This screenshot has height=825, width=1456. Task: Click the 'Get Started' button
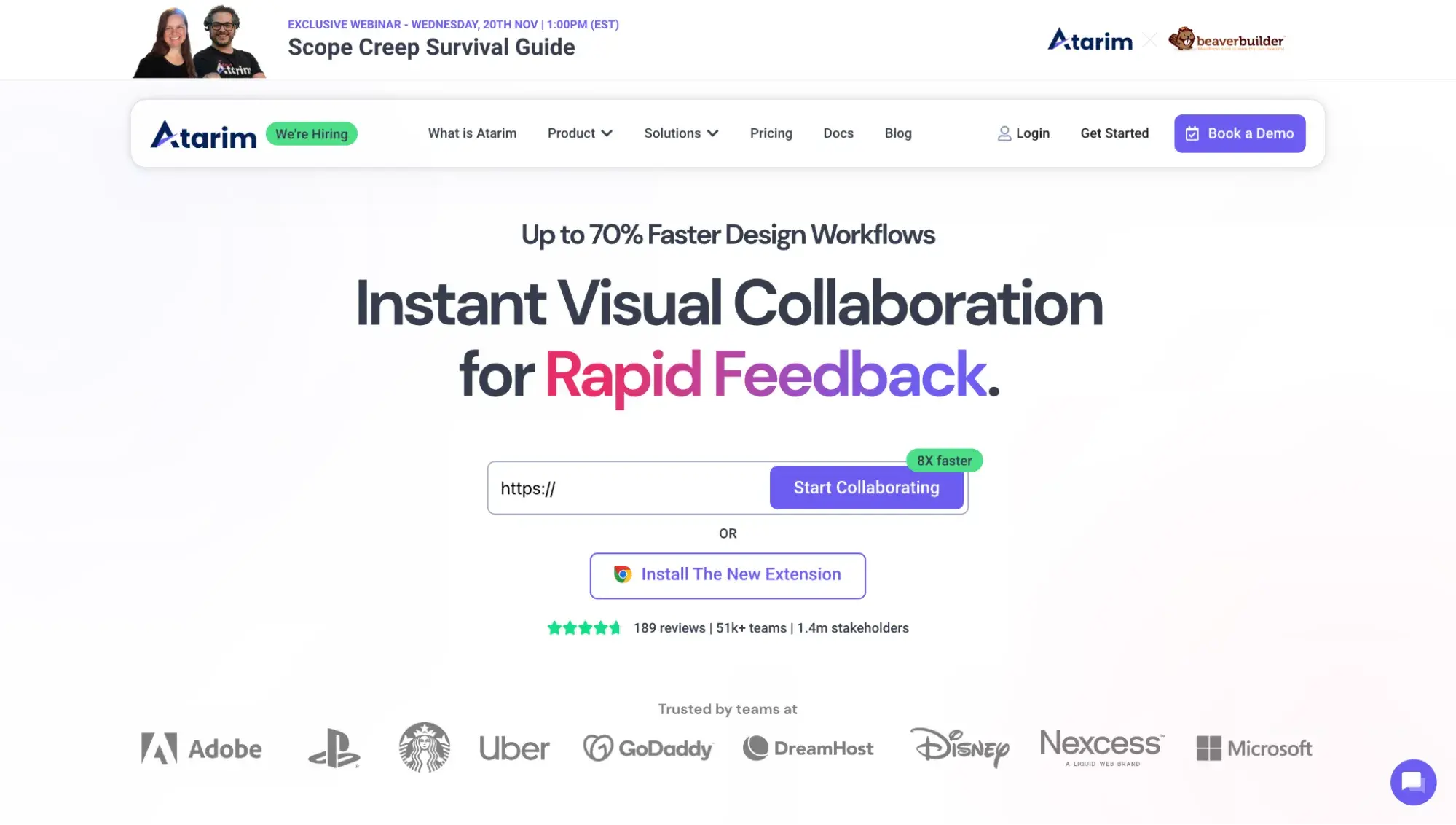pos(1114,133)
